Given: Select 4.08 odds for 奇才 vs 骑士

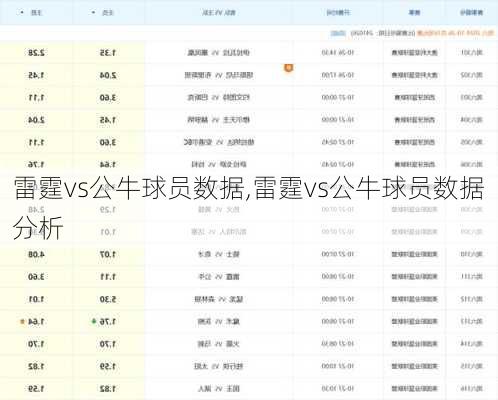Looking at the screenshot, I should pyautogui.click(x=36, y=254).
